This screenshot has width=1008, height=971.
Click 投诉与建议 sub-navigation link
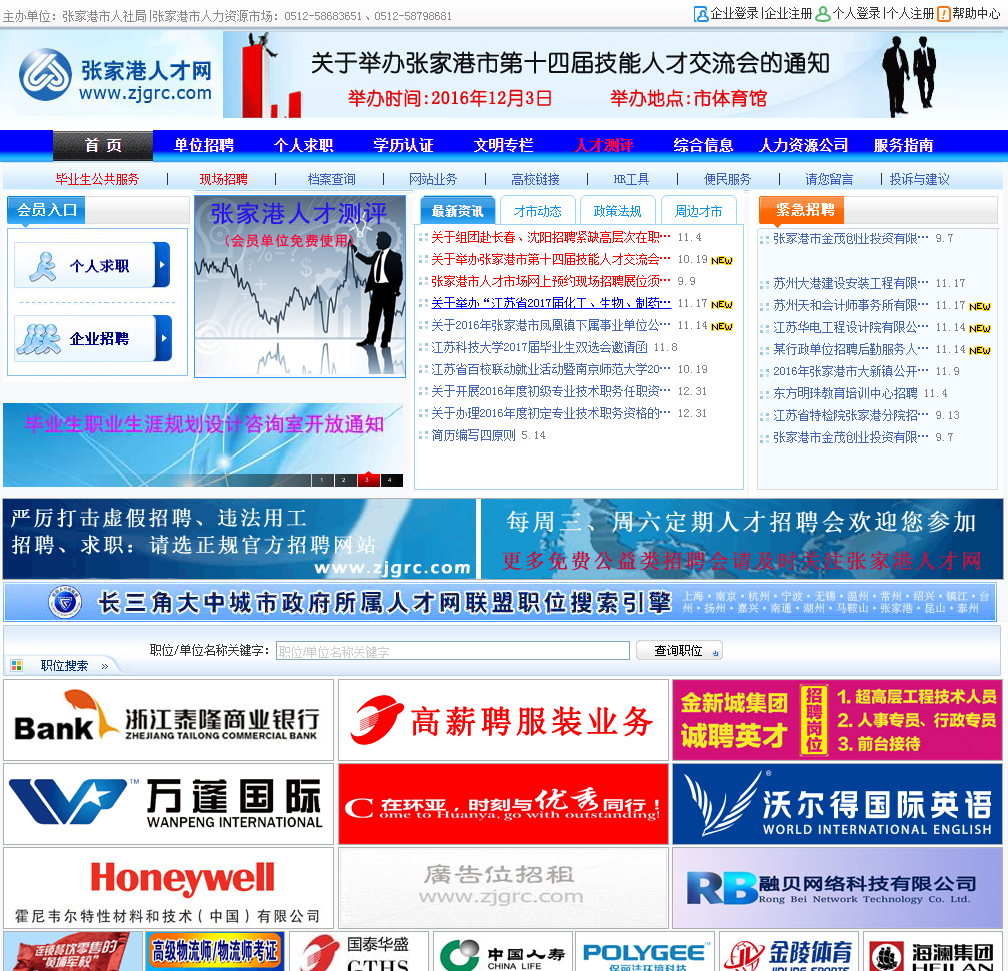[919, 179]
